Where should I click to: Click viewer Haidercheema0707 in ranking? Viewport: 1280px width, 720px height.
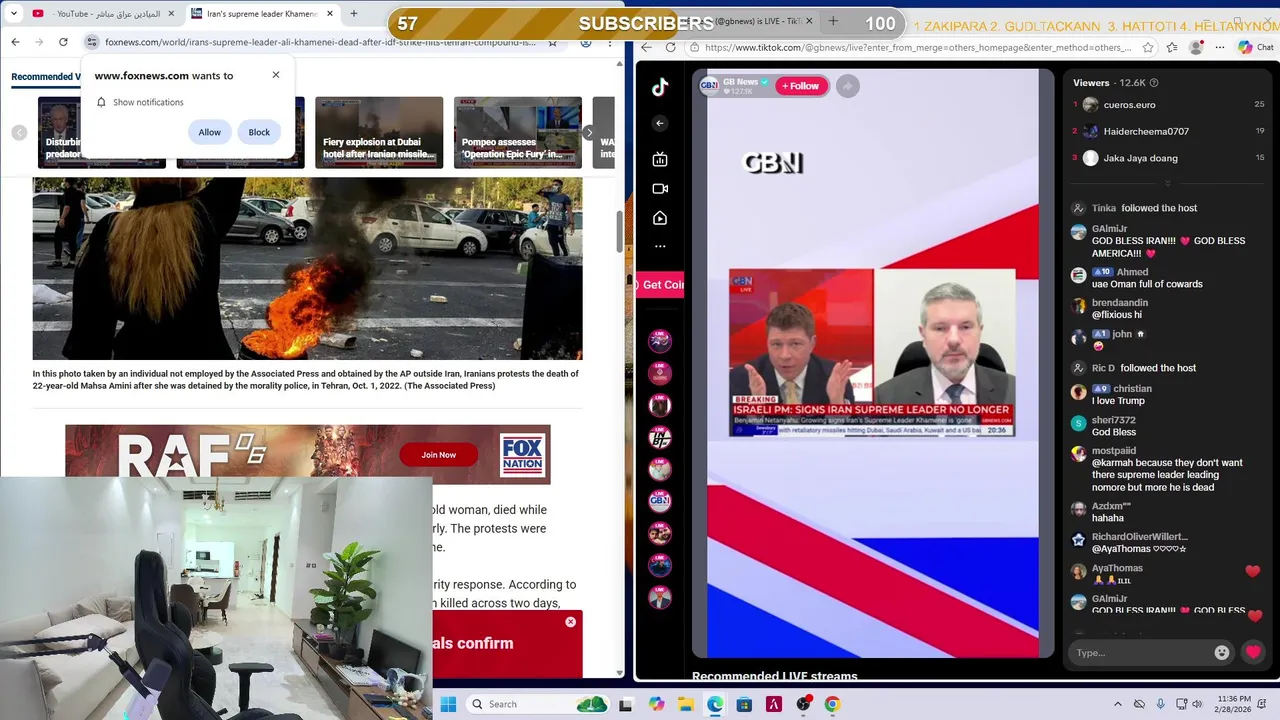1146,131
